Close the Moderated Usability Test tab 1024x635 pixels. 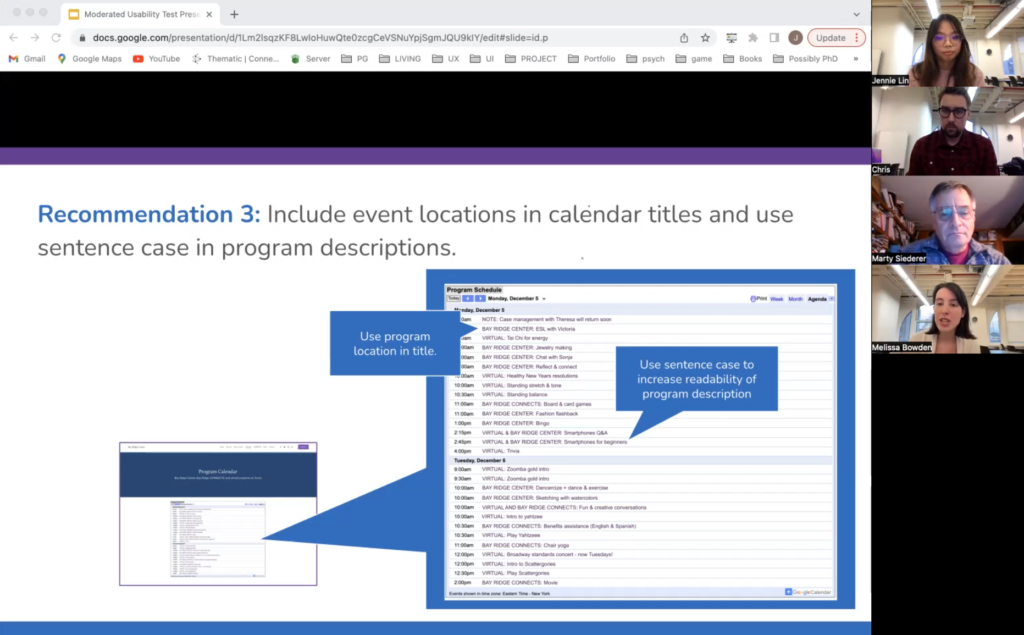click(209, 14)
